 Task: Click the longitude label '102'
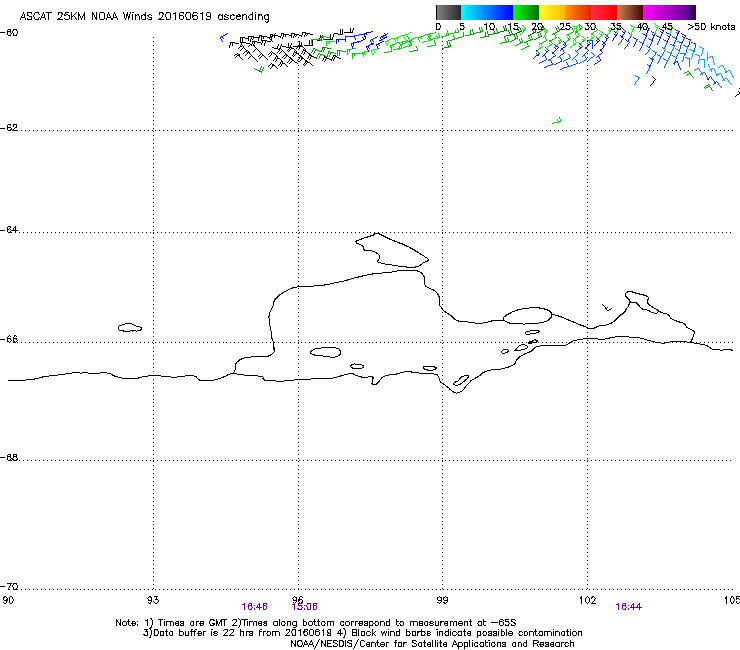coord(587,600)
